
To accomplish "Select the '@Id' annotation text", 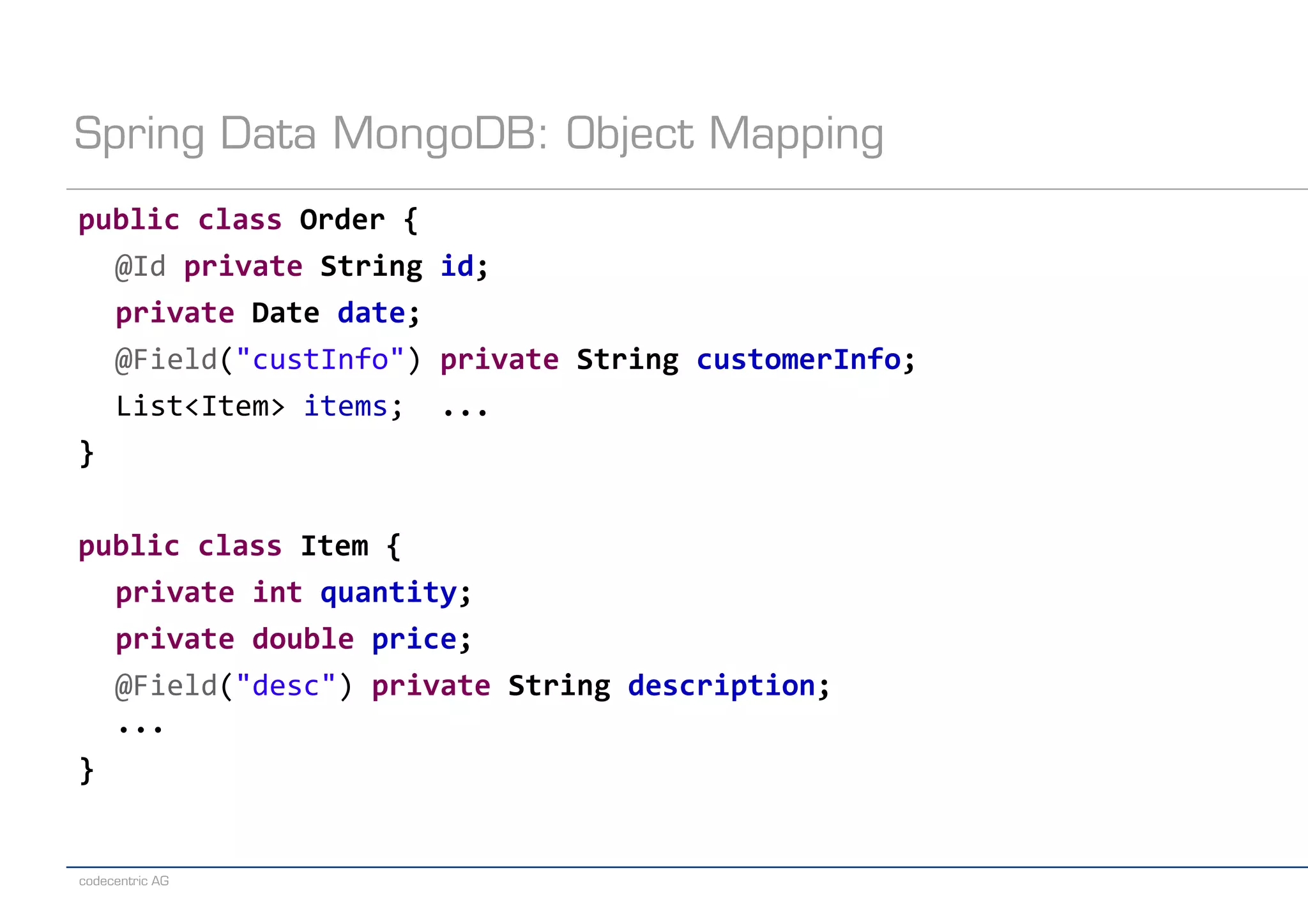I will [141, 267].
